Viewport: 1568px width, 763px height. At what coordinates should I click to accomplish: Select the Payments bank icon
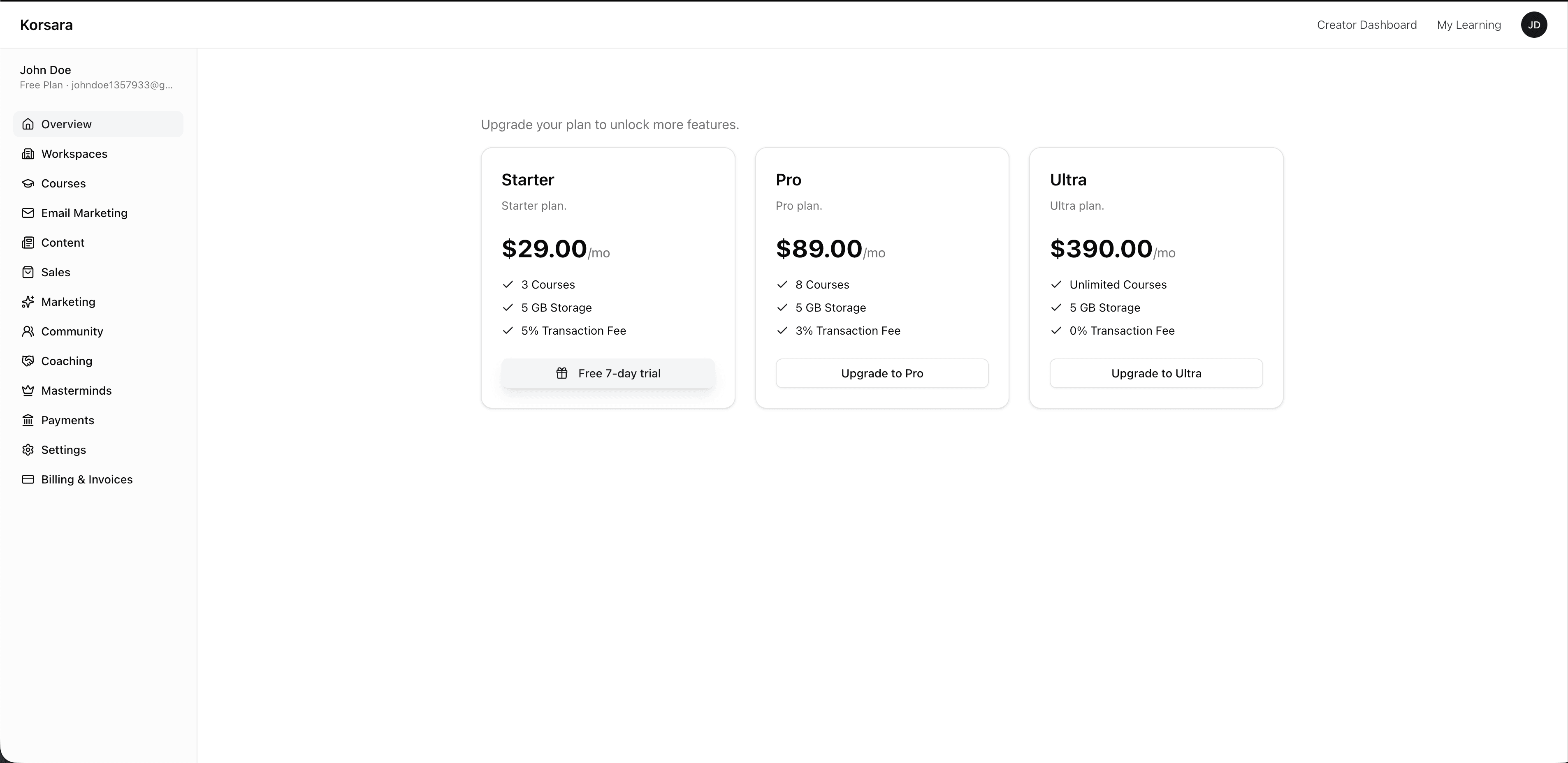pyautogui.click(x=29, y=420)
